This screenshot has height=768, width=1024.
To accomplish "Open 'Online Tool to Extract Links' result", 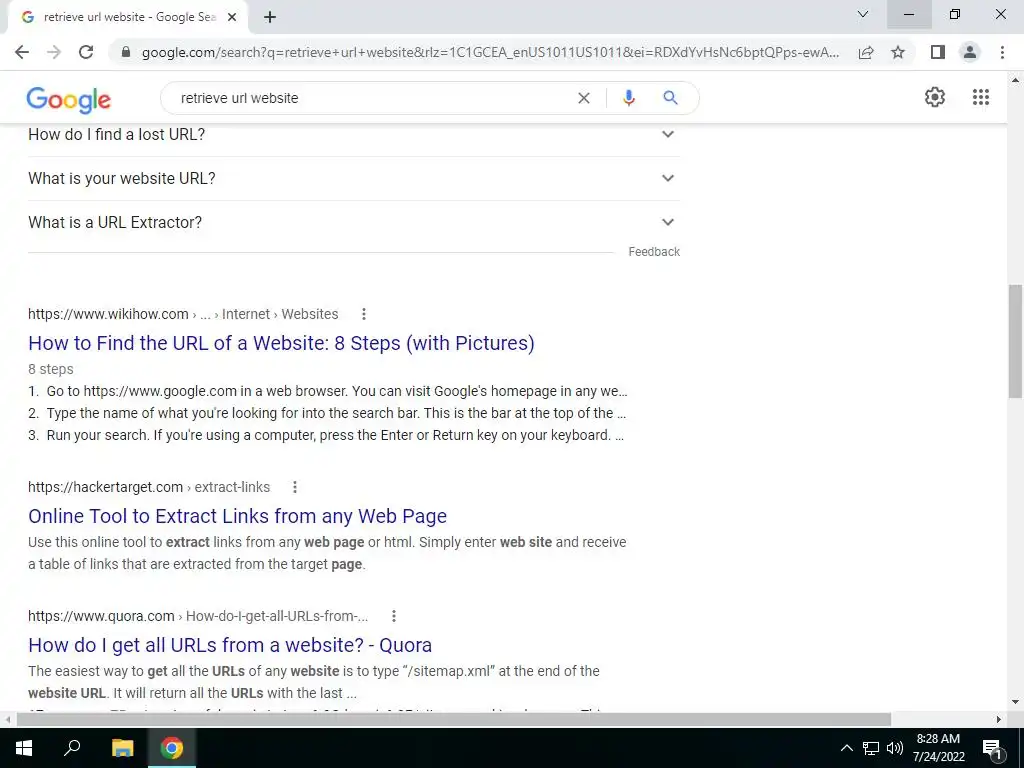I will pyautogui.click(x=238, y=516).
